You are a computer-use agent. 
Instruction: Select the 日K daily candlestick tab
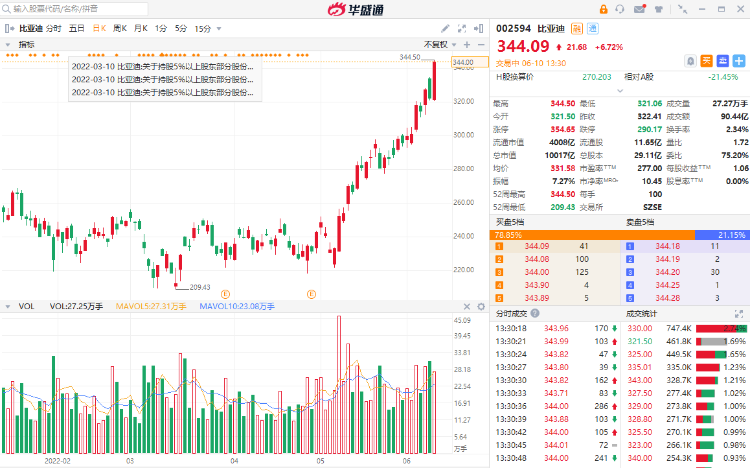pyautogui.click(x=99, y=29)
